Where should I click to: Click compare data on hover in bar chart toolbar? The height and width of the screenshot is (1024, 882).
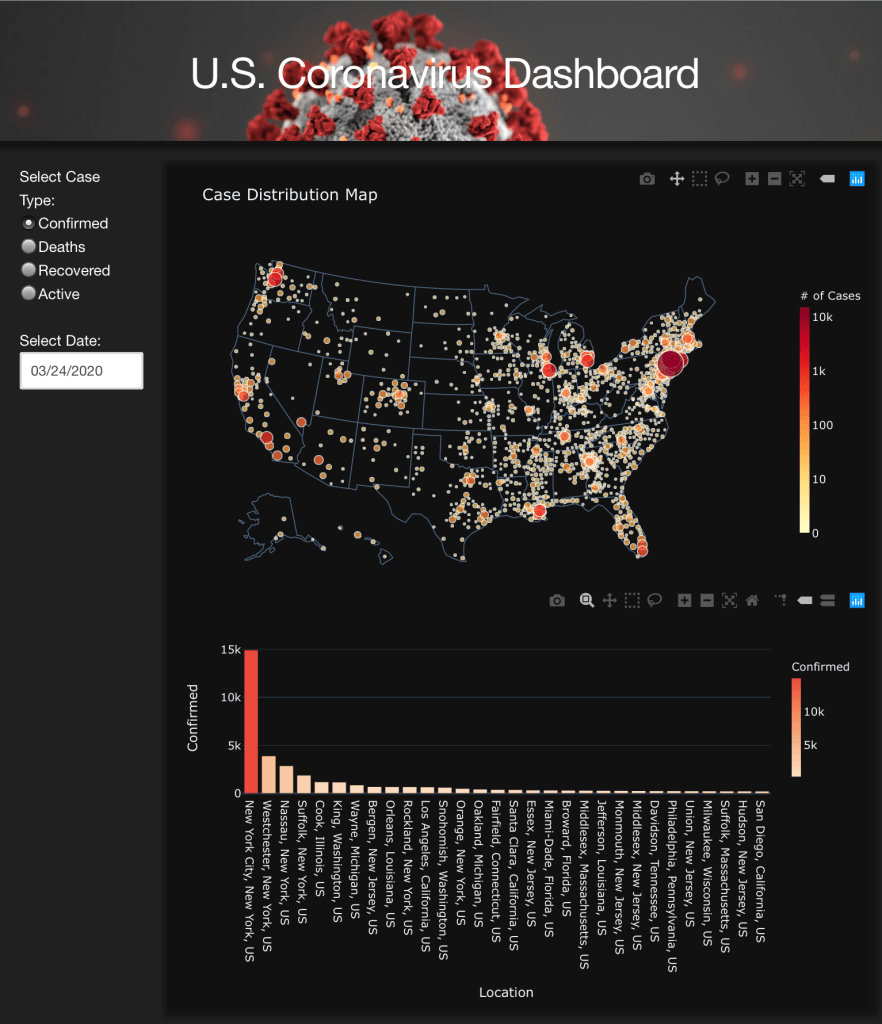tap(827, 600)
